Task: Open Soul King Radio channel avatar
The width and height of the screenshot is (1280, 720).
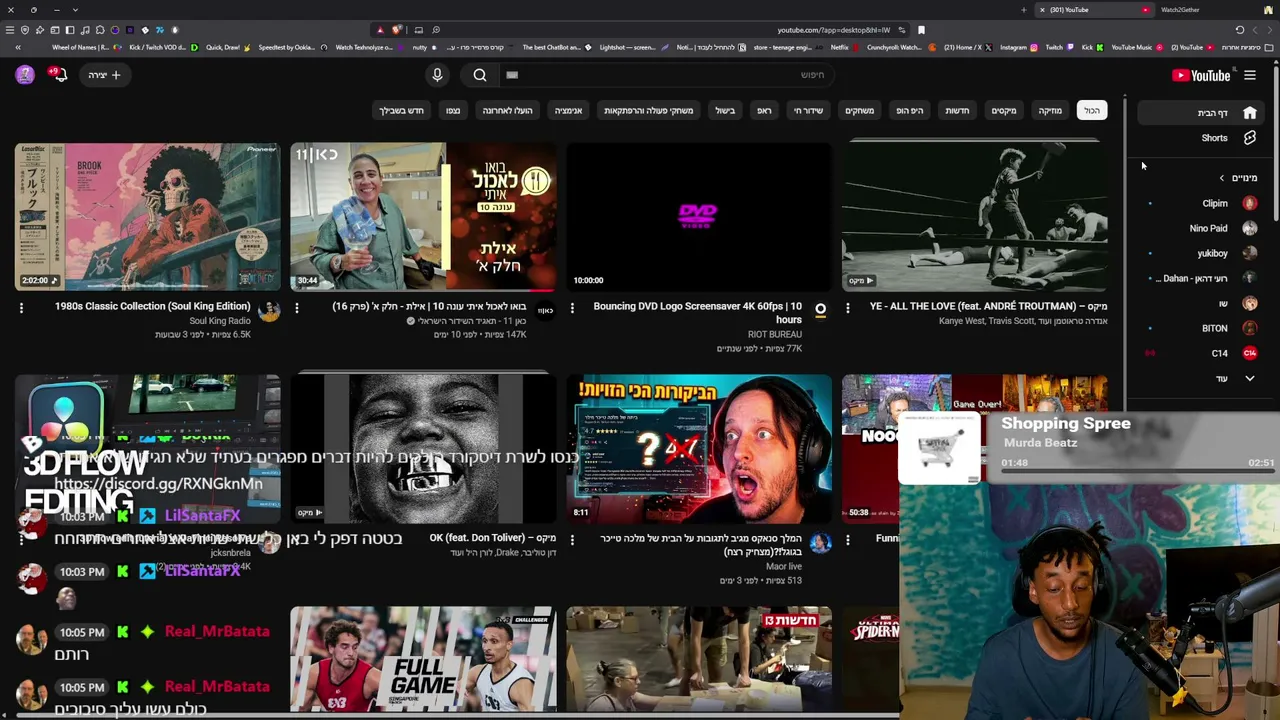Action: [x=269, y=311]
